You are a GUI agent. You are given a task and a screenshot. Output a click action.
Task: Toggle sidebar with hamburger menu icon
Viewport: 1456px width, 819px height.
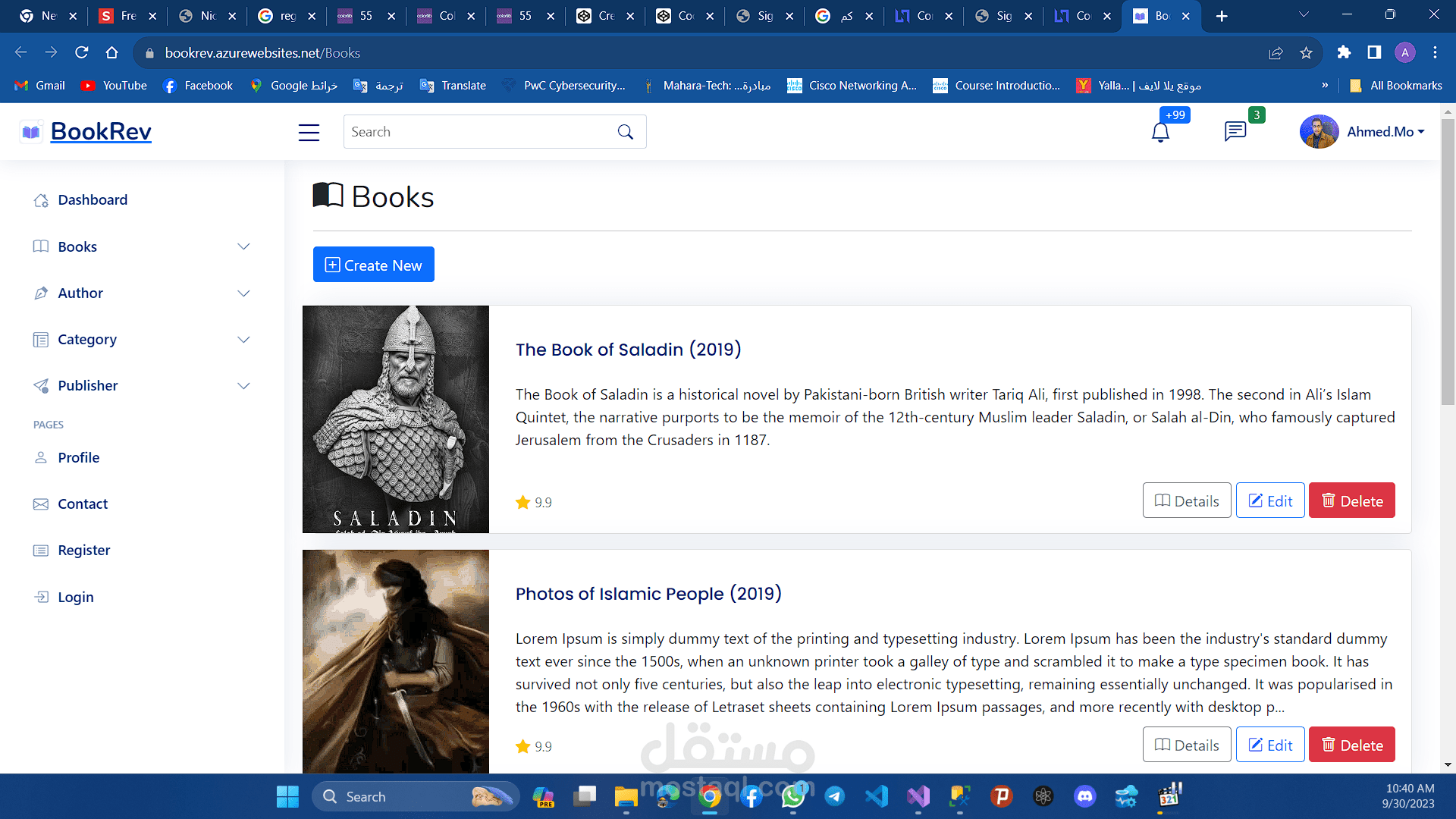[309, 132]
